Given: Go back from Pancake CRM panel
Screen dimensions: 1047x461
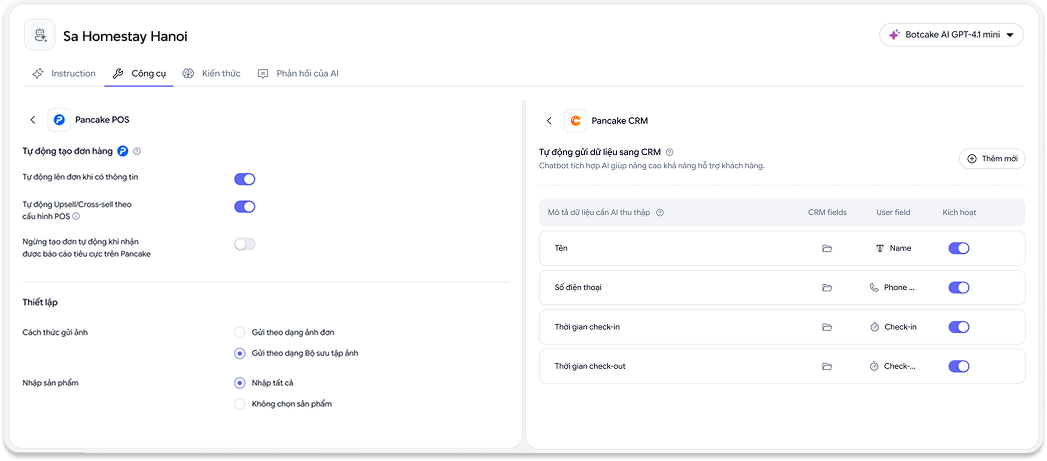Looking at the screenshot, I should (x=549, y=121).
